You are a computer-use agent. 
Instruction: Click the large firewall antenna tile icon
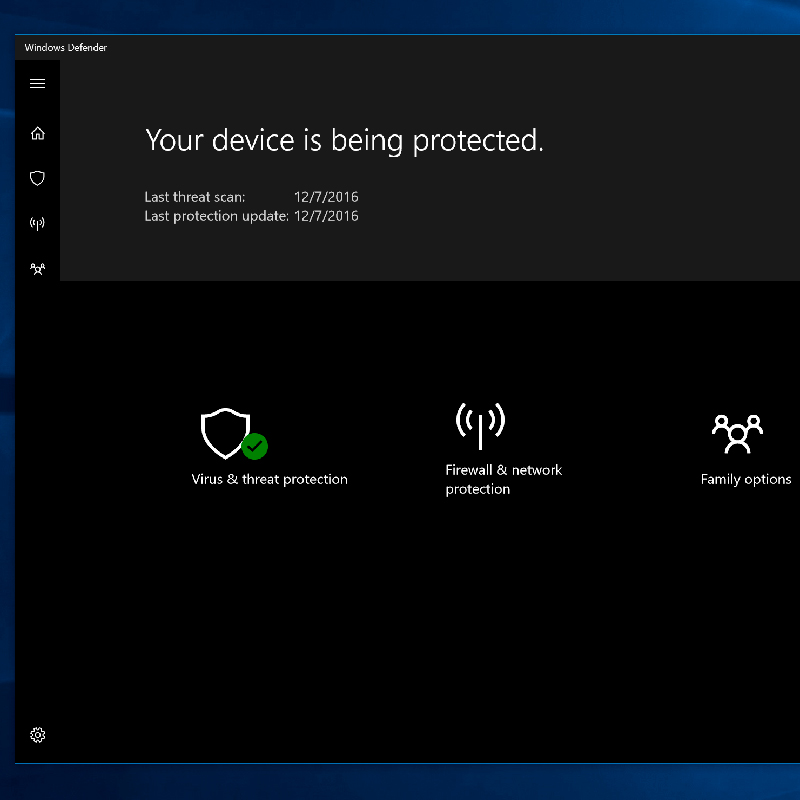click(480, 425)
